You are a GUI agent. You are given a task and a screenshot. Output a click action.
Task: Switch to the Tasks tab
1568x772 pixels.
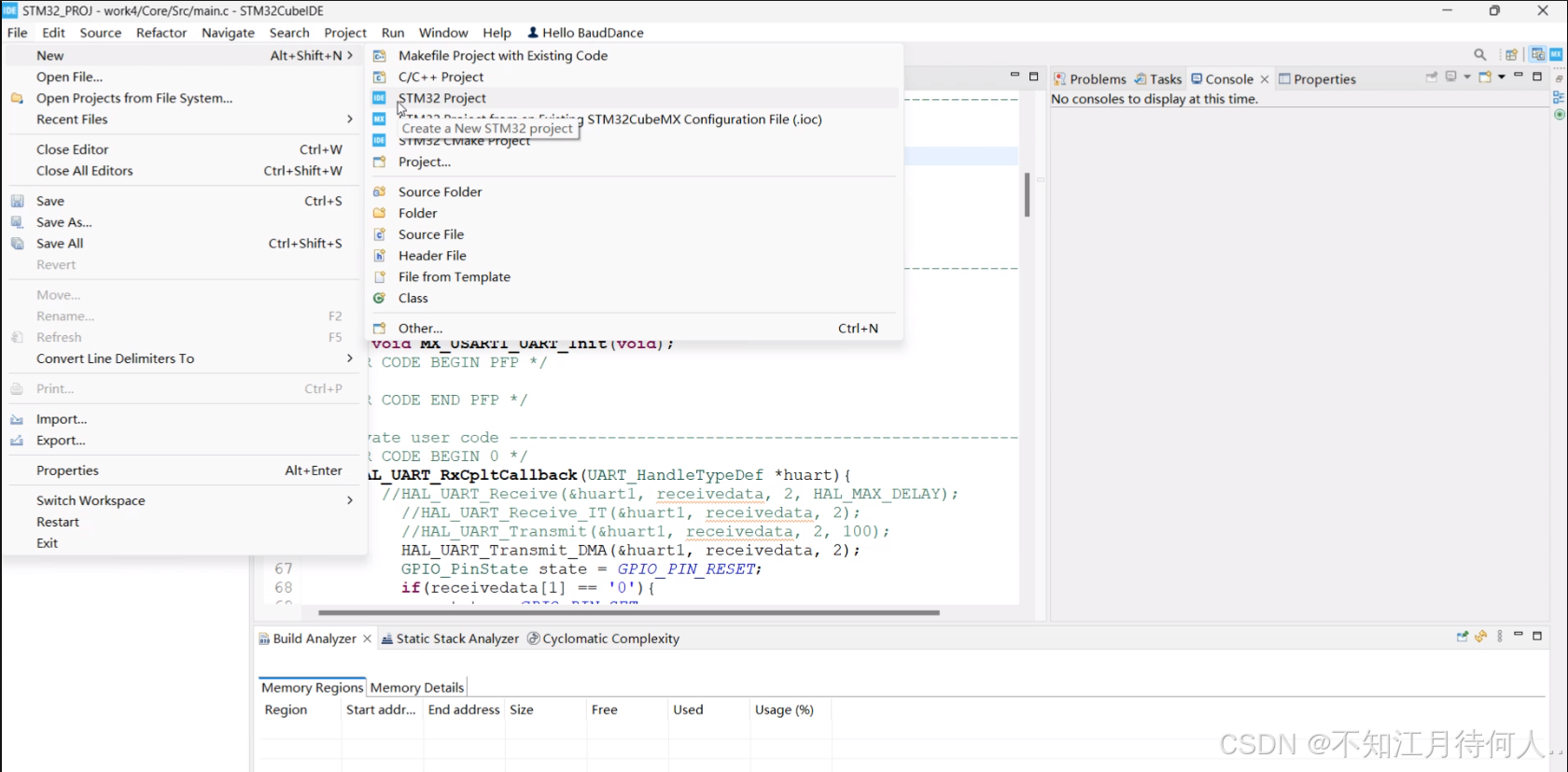(x=1158, y=79)
